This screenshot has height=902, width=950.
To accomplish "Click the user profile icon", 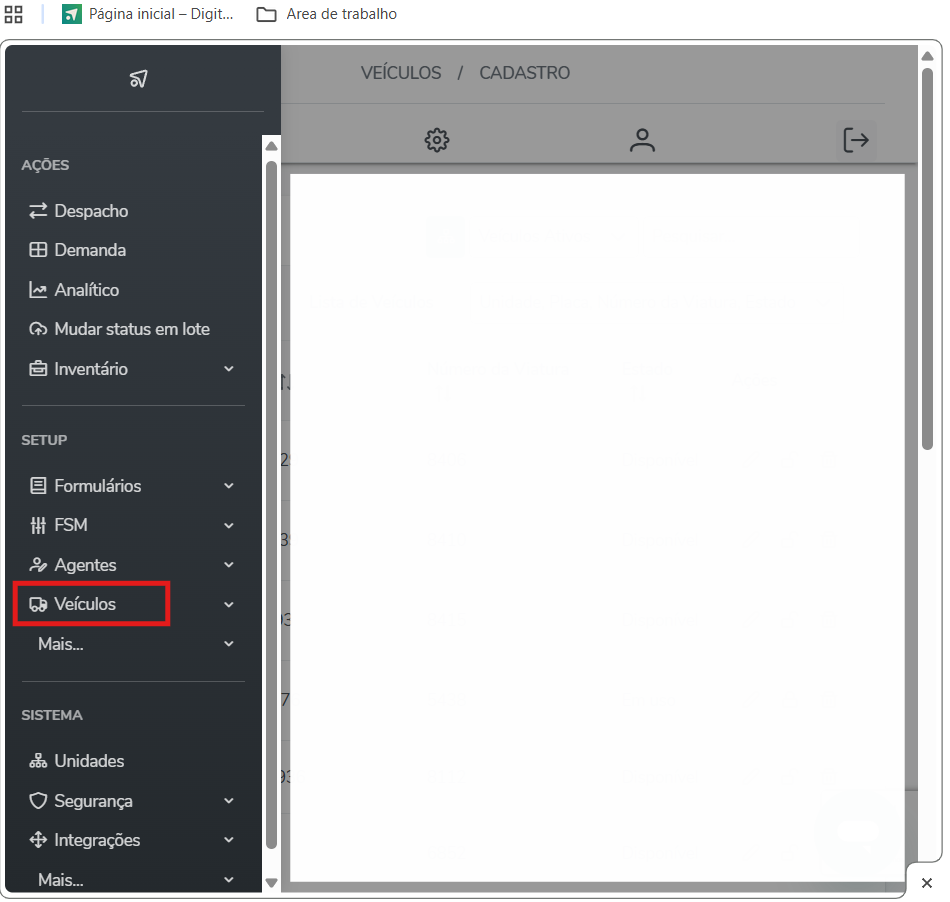I will tap(642, 140).
